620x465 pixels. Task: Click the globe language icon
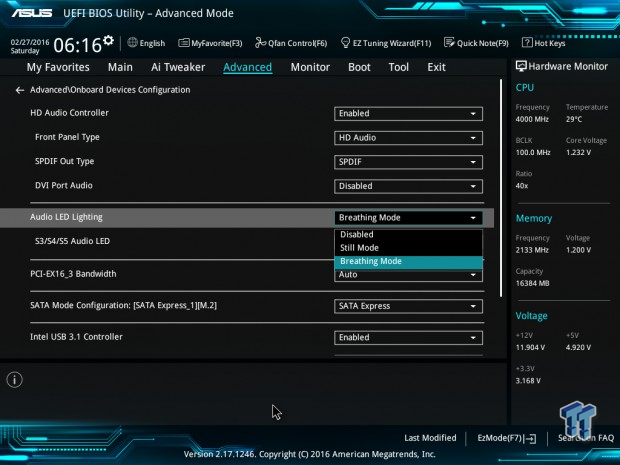click(132, 42)
